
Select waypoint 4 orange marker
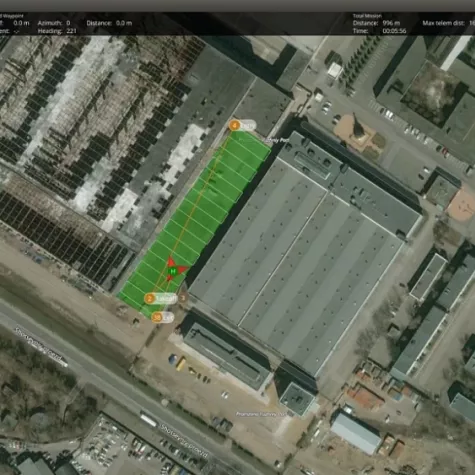pyautogui.click(x=235, y=126)
